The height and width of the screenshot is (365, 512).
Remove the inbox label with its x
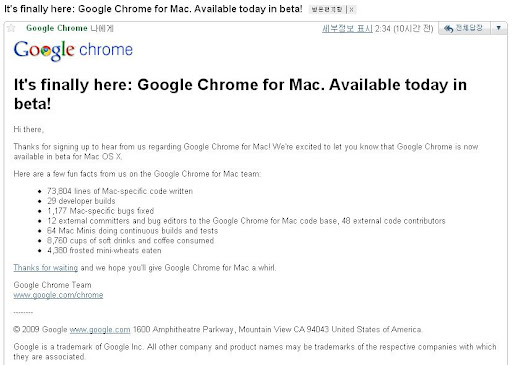[351, 10]
